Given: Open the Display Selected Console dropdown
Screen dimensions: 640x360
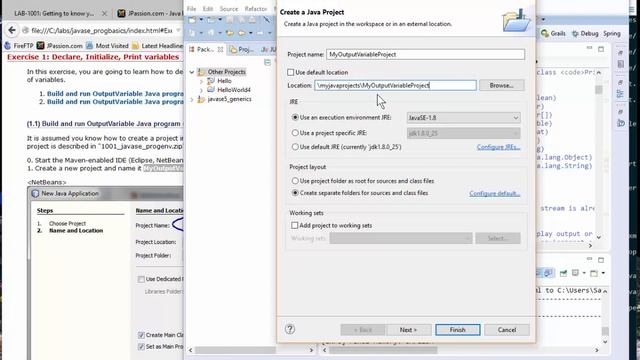Looking at the screenshot, I should pyautogui.click(x=584, y=273).
